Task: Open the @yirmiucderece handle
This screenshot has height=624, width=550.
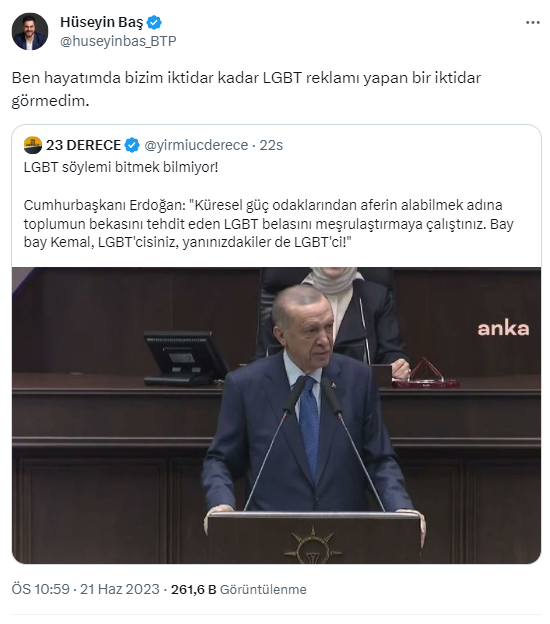Action: click(196, 145)
